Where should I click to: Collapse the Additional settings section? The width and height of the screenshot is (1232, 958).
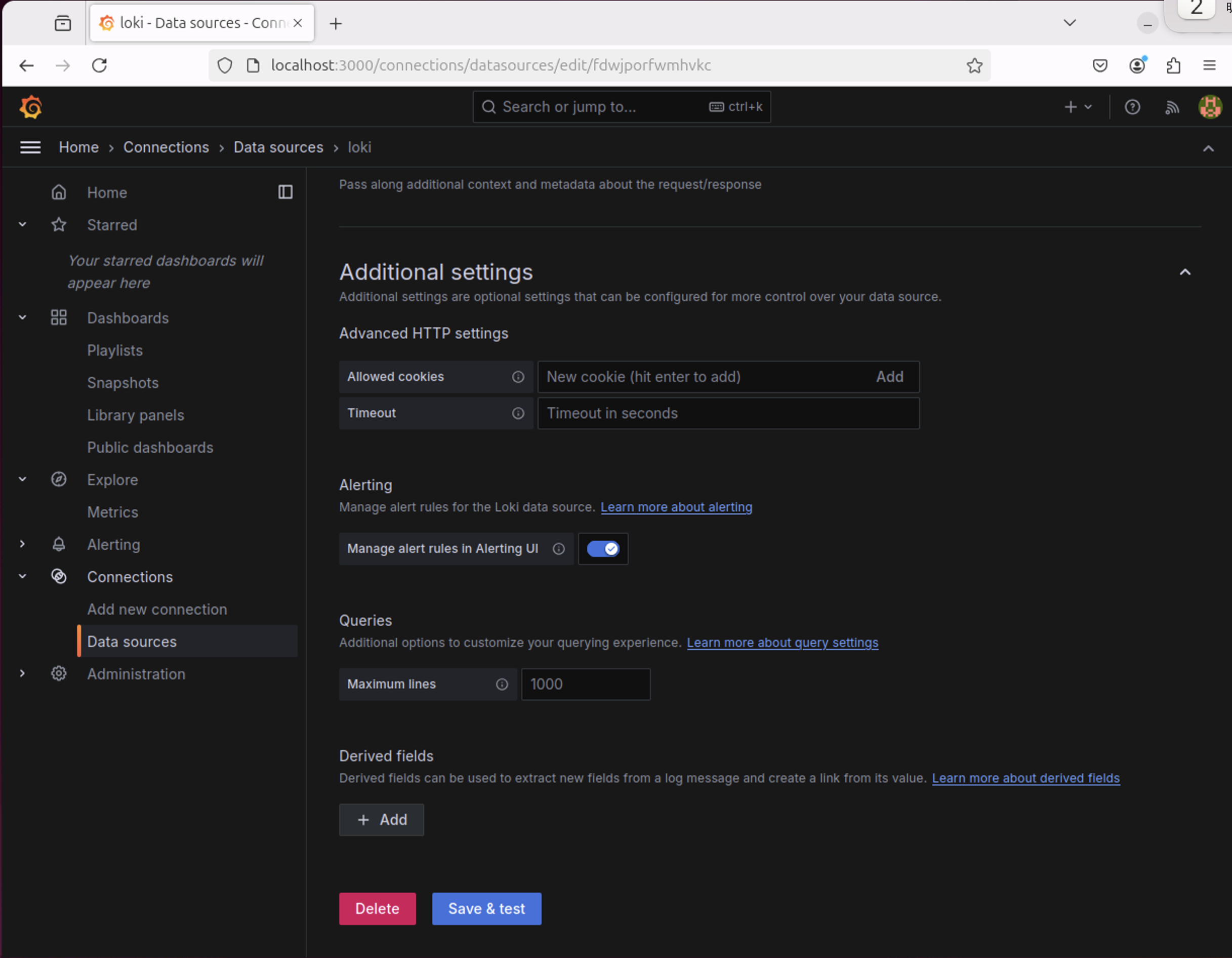pyautogui.click(x=1184, y=272)
